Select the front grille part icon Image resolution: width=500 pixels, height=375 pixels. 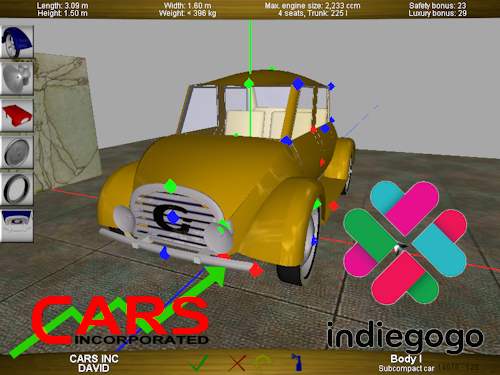[x=17, y=226]
